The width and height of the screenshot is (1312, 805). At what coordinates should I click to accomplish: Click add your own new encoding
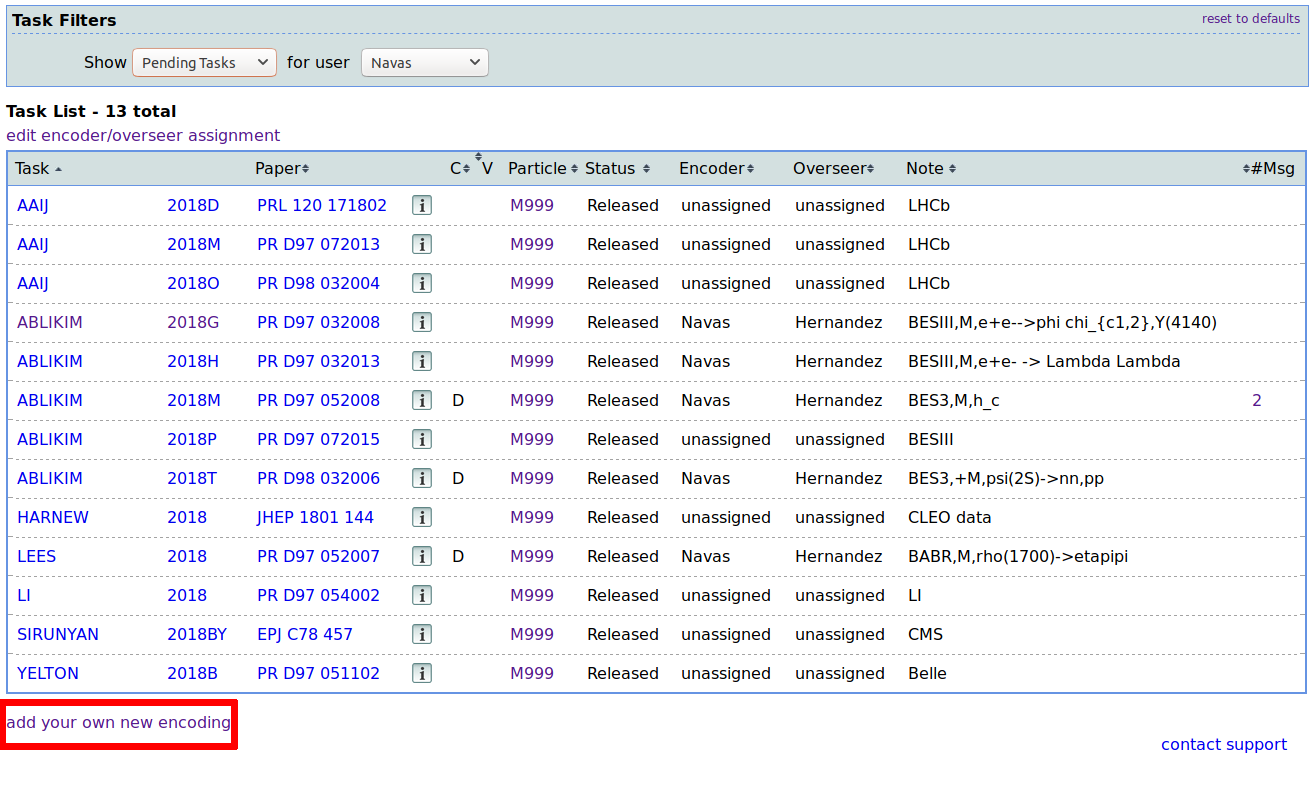click(118, 722)
